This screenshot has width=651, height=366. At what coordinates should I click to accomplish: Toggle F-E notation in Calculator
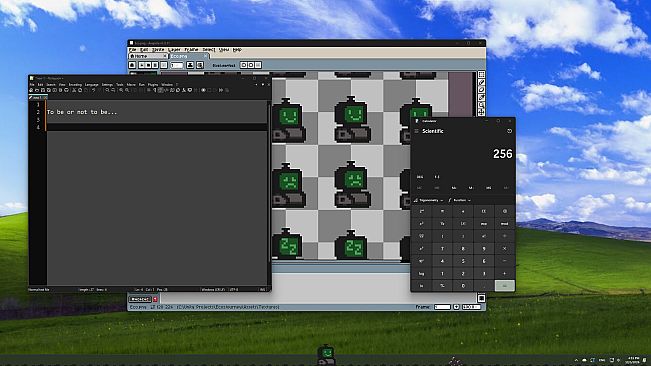437,177
